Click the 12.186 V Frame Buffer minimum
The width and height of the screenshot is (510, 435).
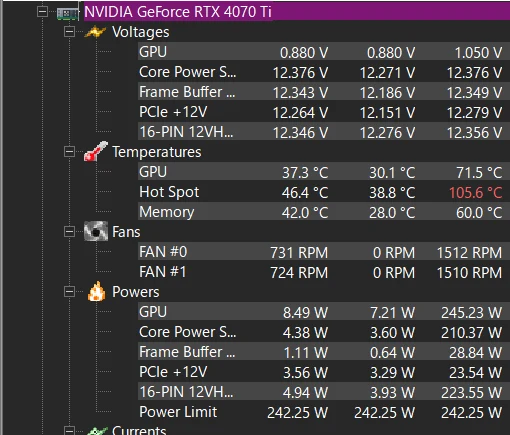388,93
